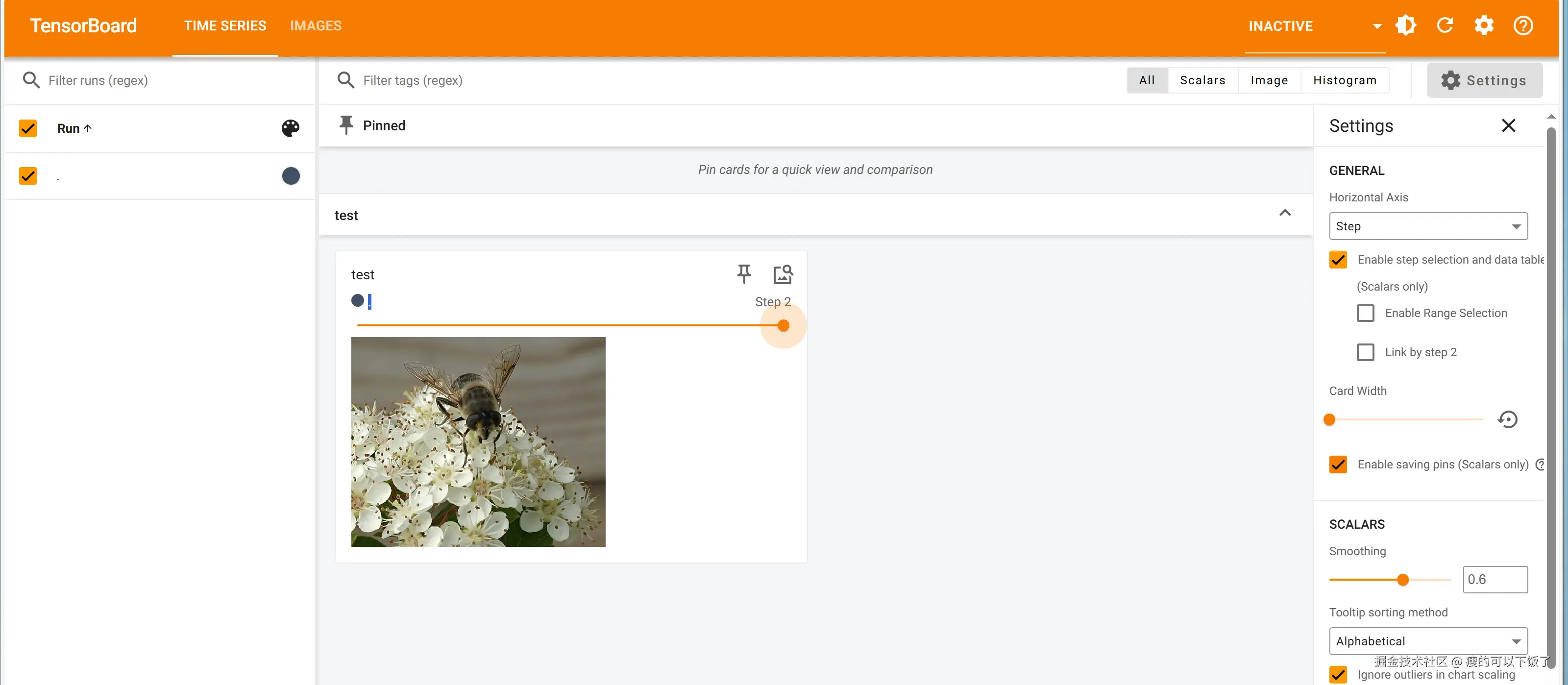This screenshot has width=1568, height=685.
Task: Switch to the TIME SERIES tab
Action: (x=225, y=25)
